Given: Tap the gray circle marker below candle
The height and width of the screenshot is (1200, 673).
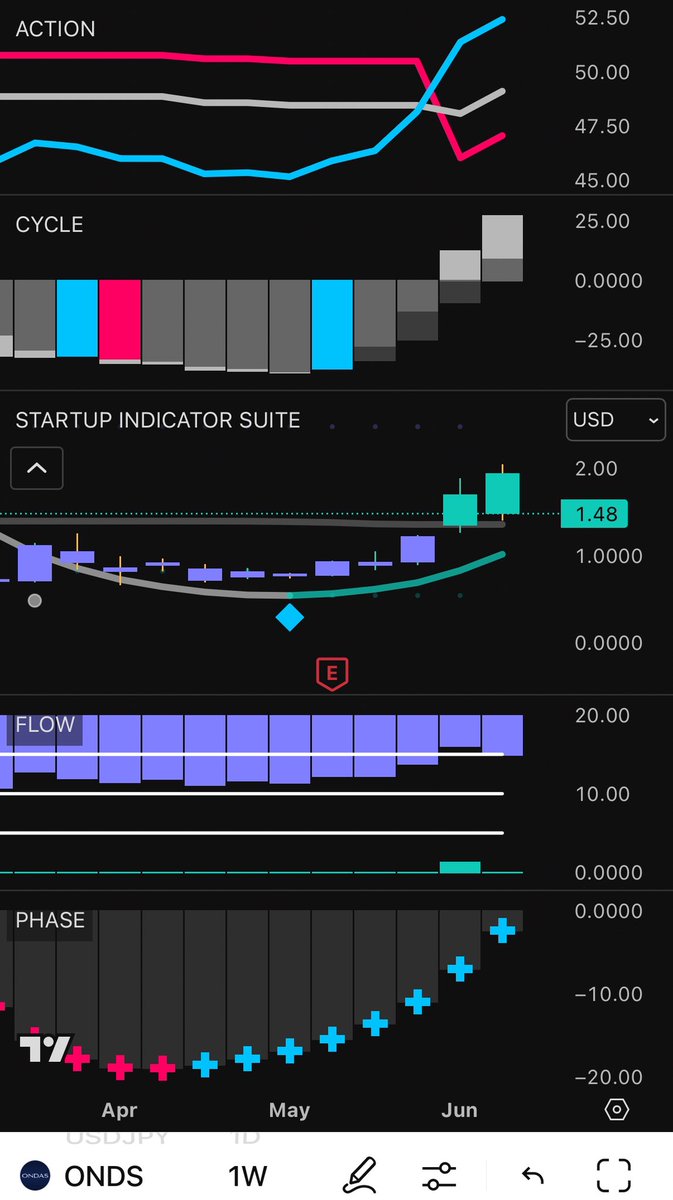Looking at the screenshot, I should coord(34,601).
